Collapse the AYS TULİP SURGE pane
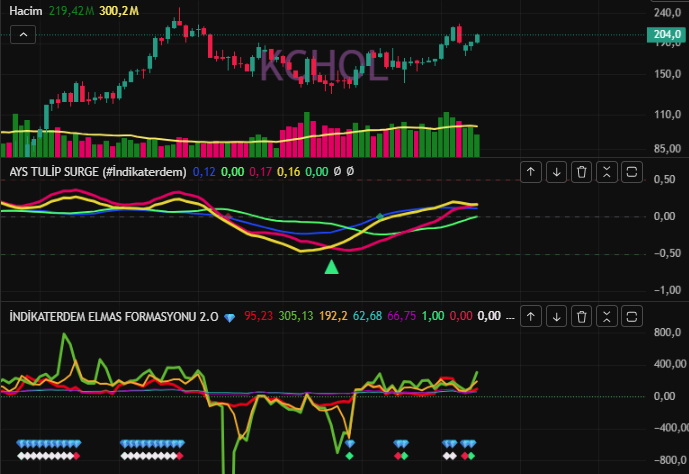Viewport: 689px width, 474px height. pyautogui.click(x=606, y=172)
